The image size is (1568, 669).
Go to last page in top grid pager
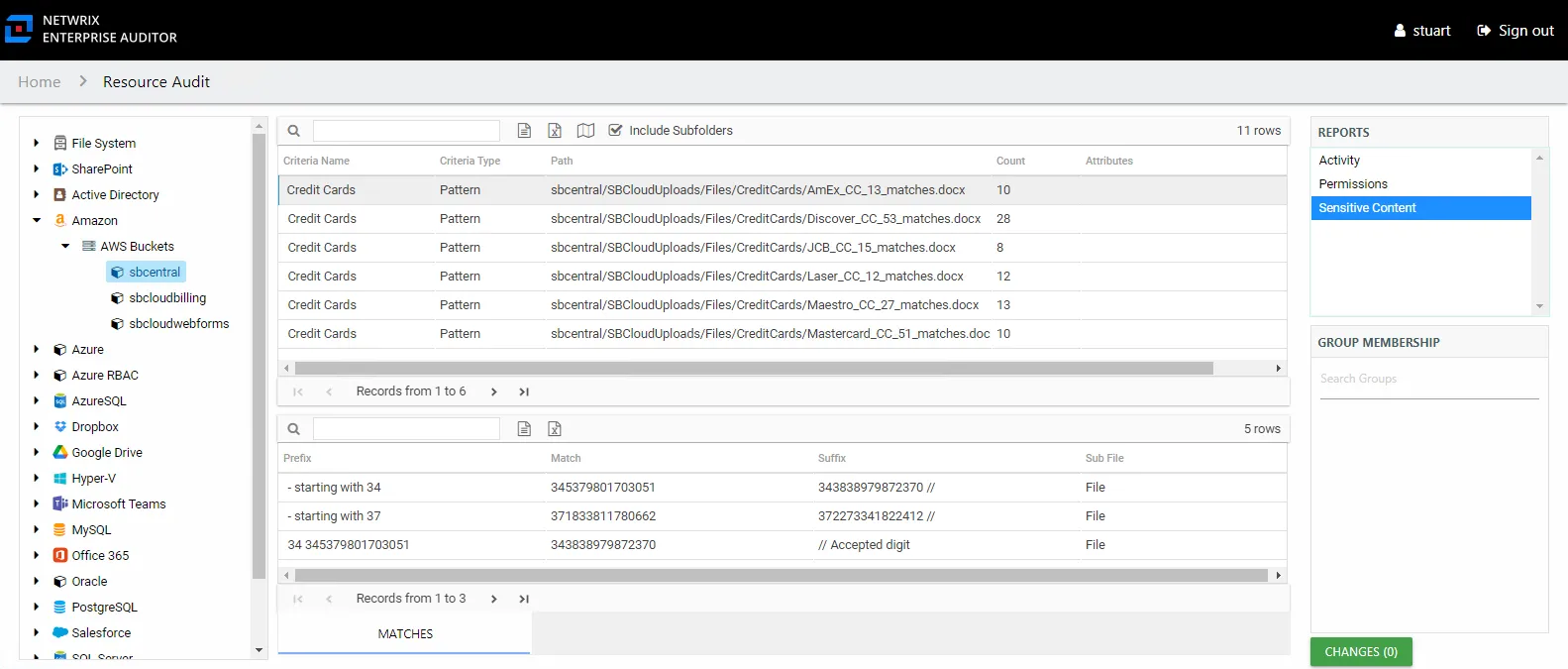pyautogui.click(x=524, y=391)
